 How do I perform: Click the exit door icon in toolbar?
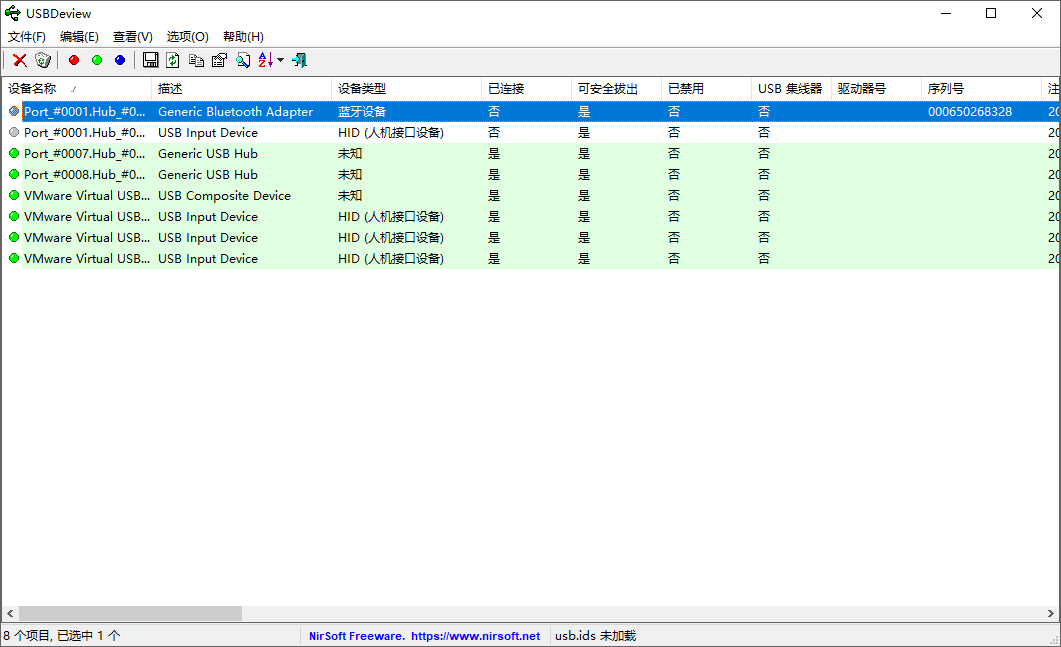299,60
